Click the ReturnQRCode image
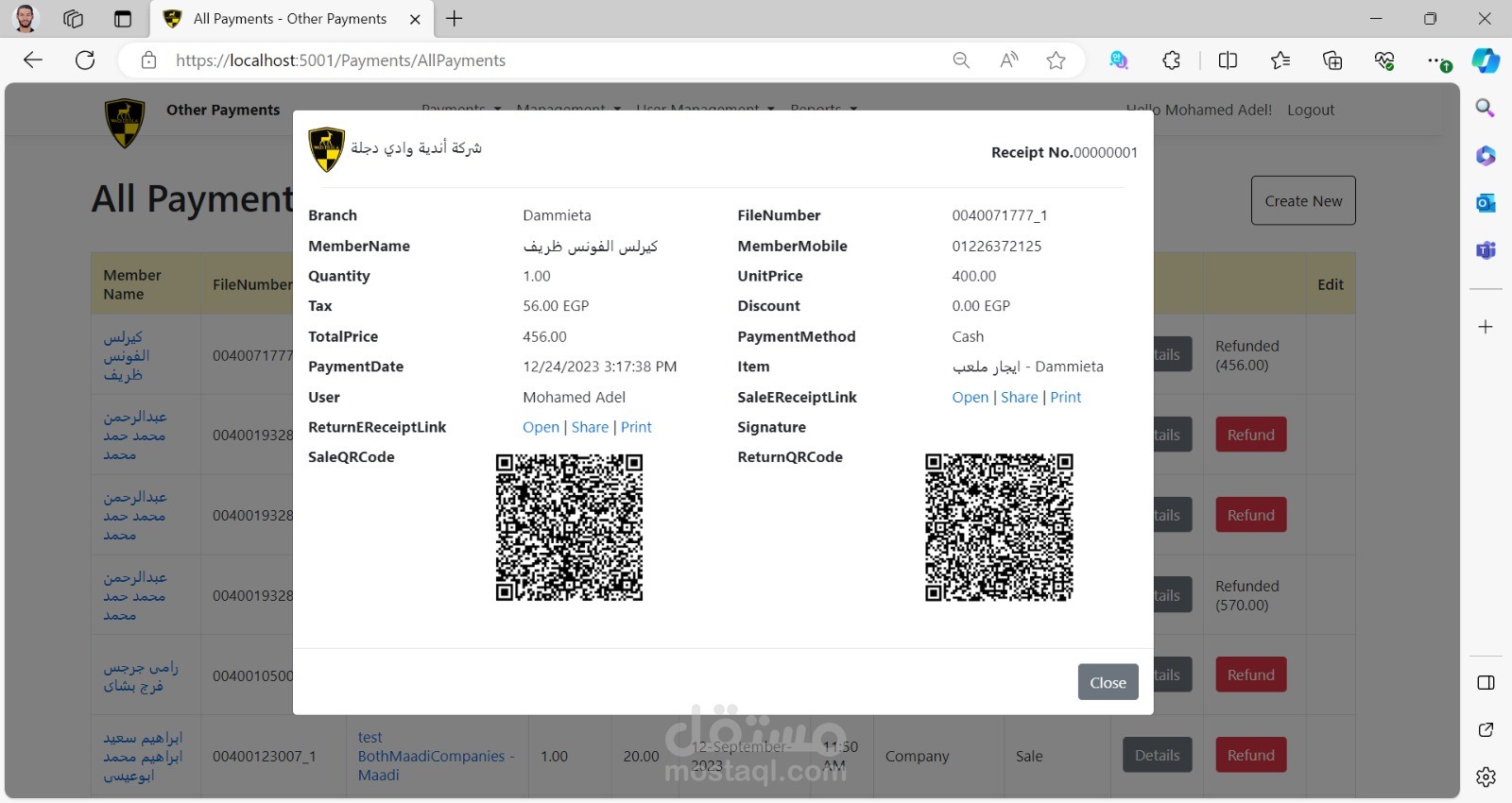The width and height of the screenshot is (1512, 803). tap(999, 527)
